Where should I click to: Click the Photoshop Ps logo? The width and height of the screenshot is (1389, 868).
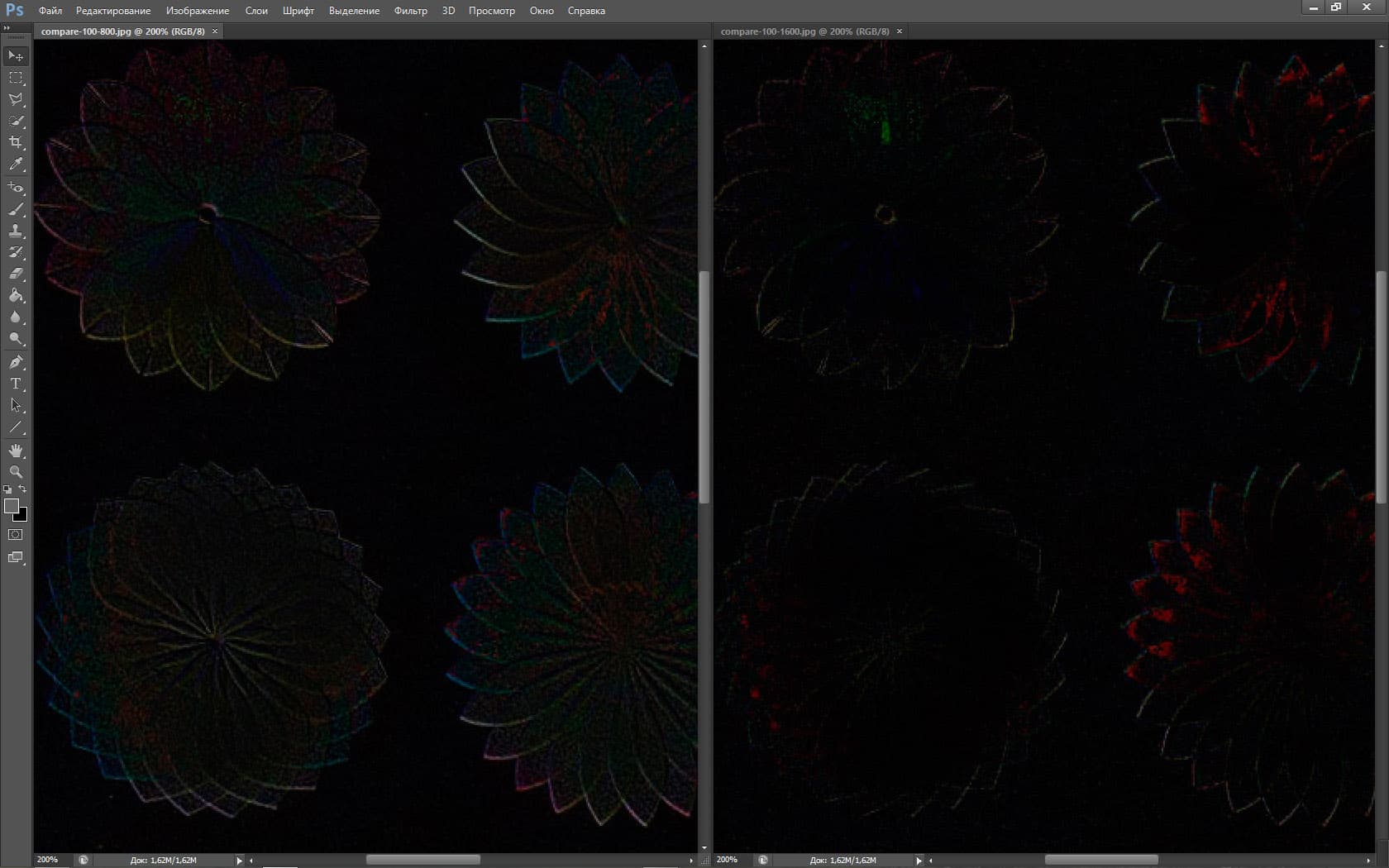[15, 10]
